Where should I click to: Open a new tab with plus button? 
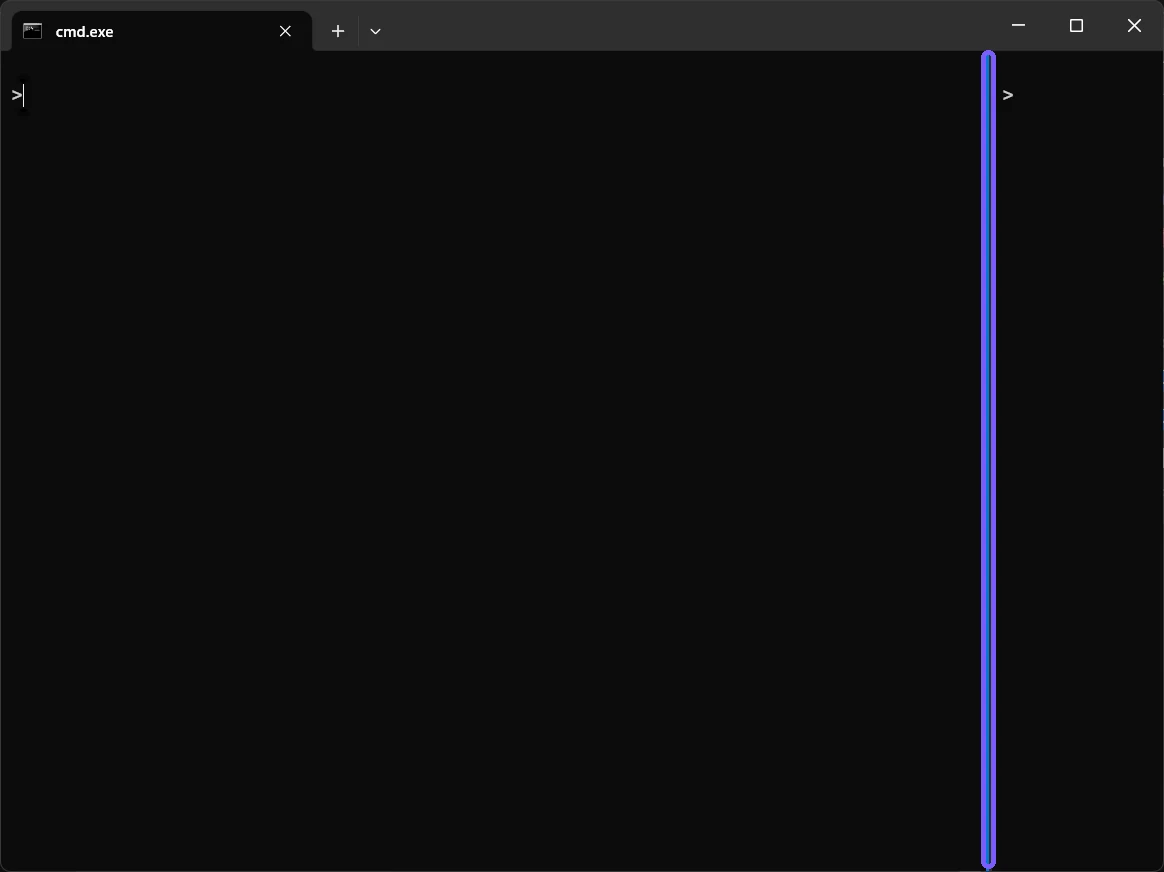click(338, 31)
